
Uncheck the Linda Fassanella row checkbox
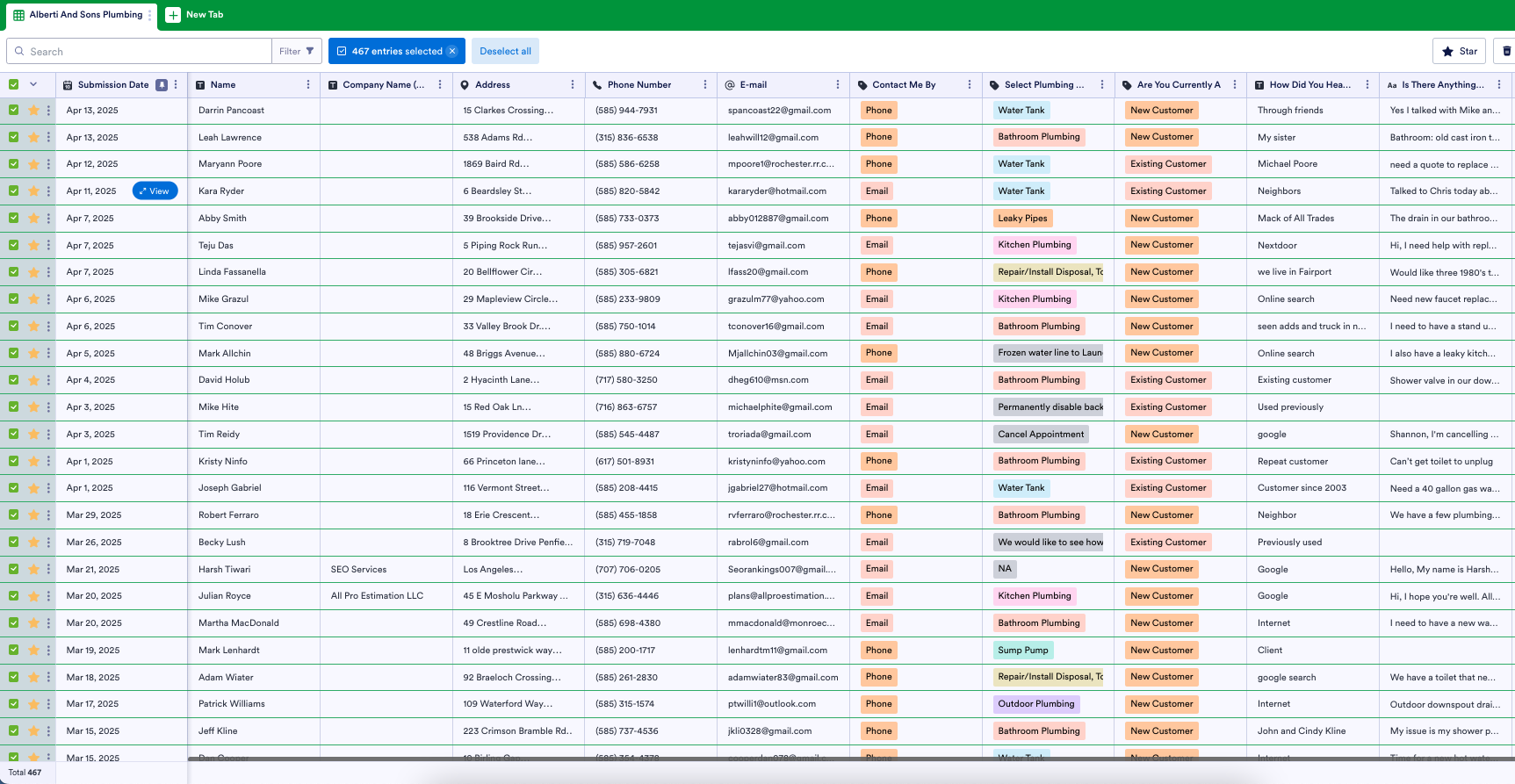pyautogui.click(x=14, y=271)
